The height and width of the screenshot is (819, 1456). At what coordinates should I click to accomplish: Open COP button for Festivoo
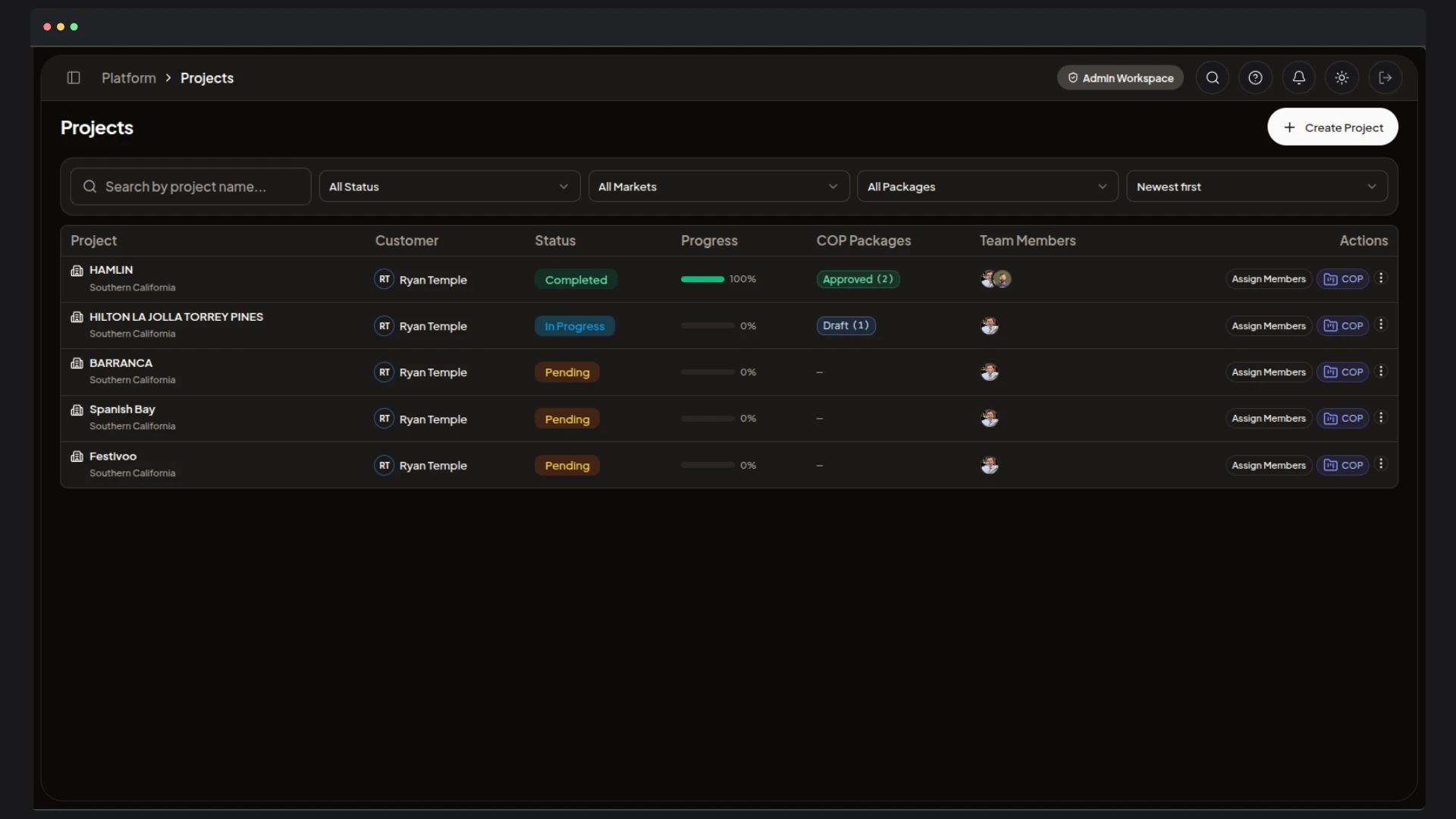pyautogui.click(x=1343, y=466)
